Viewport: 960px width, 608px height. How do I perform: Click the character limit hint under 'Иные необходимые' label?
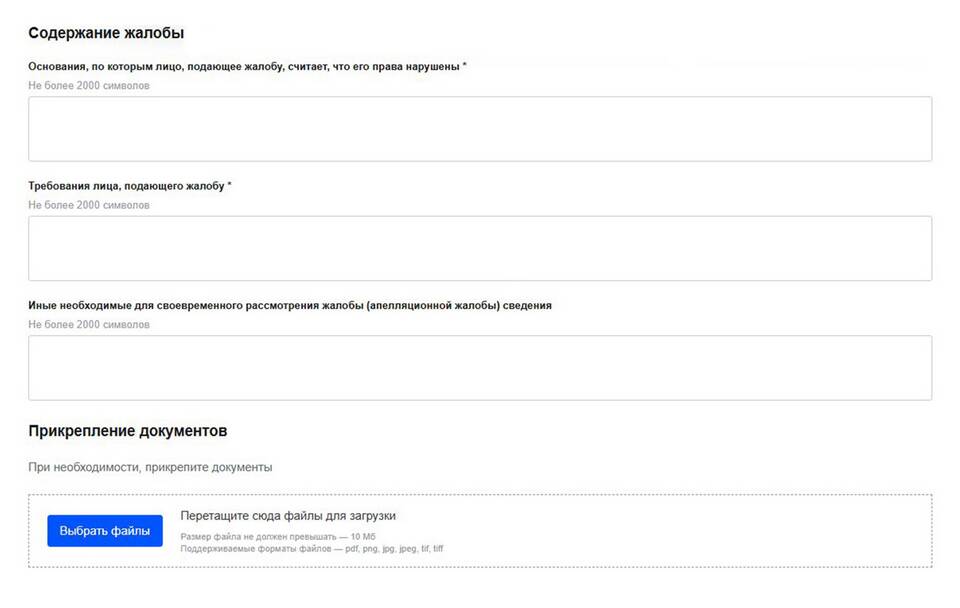tap(89, 324)
